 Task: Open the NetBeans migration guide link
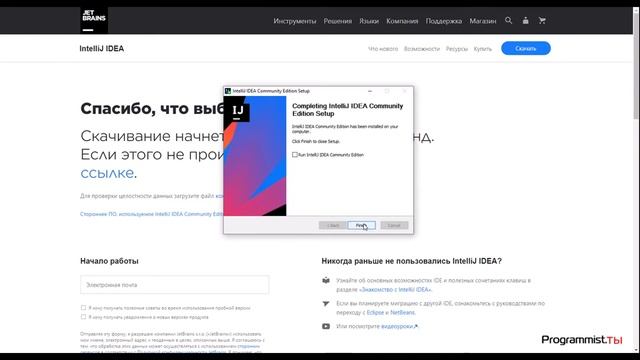click(402, 312)
